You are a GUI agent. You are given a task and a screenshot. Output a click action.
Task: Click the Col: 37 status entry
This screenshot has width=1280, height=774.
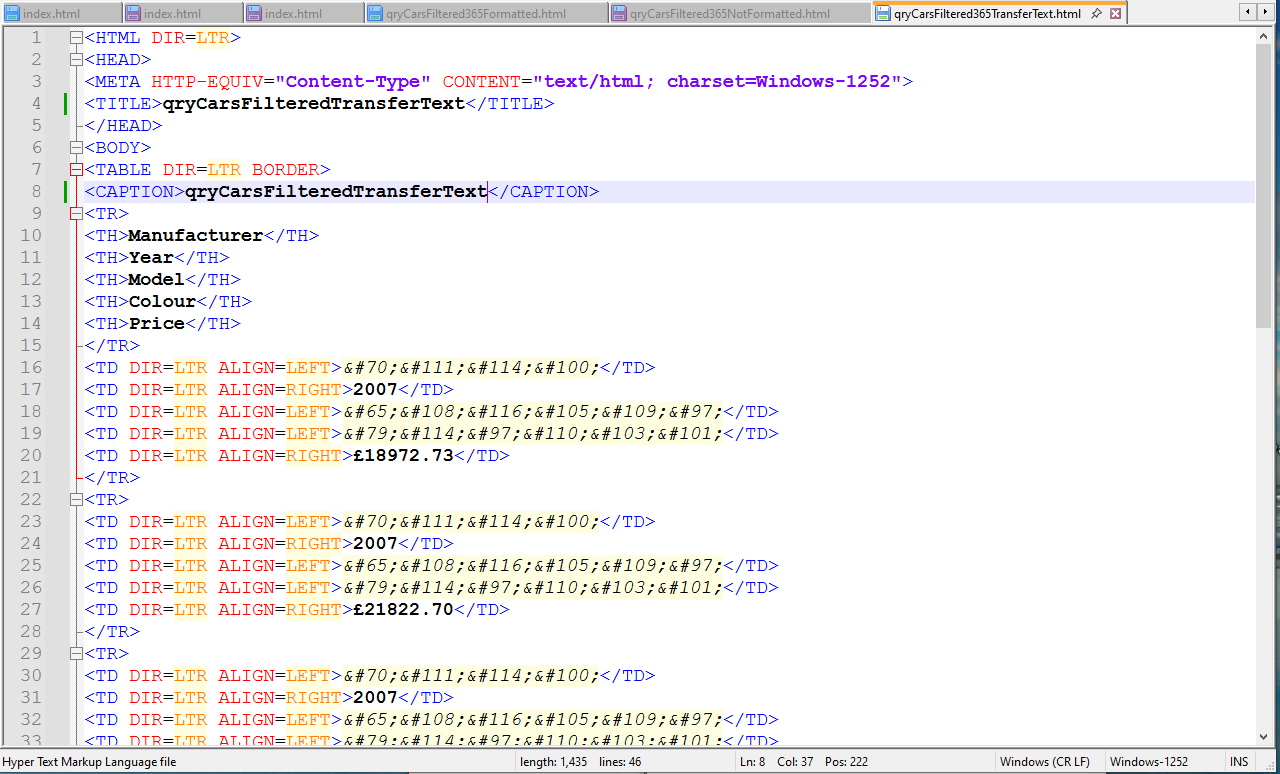pos(794,762)
